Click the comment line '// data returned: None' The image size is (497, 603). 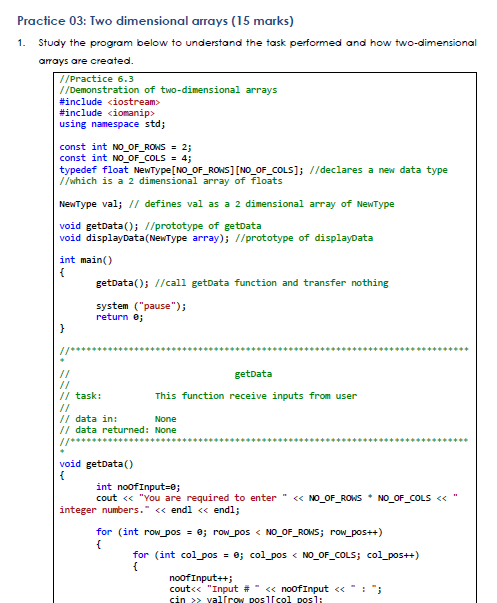click(x=118, y=430)
